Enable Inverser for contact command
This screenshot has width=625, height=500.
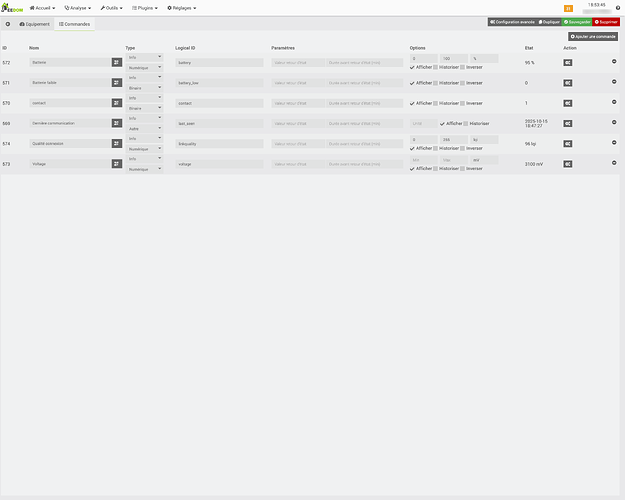click(462, 103)
